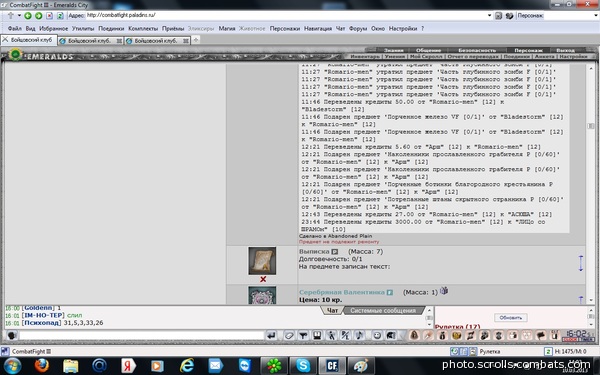Open dropdown arrow next to up arrow
This screenshot has height=375, width=600.
click(19, 16)
